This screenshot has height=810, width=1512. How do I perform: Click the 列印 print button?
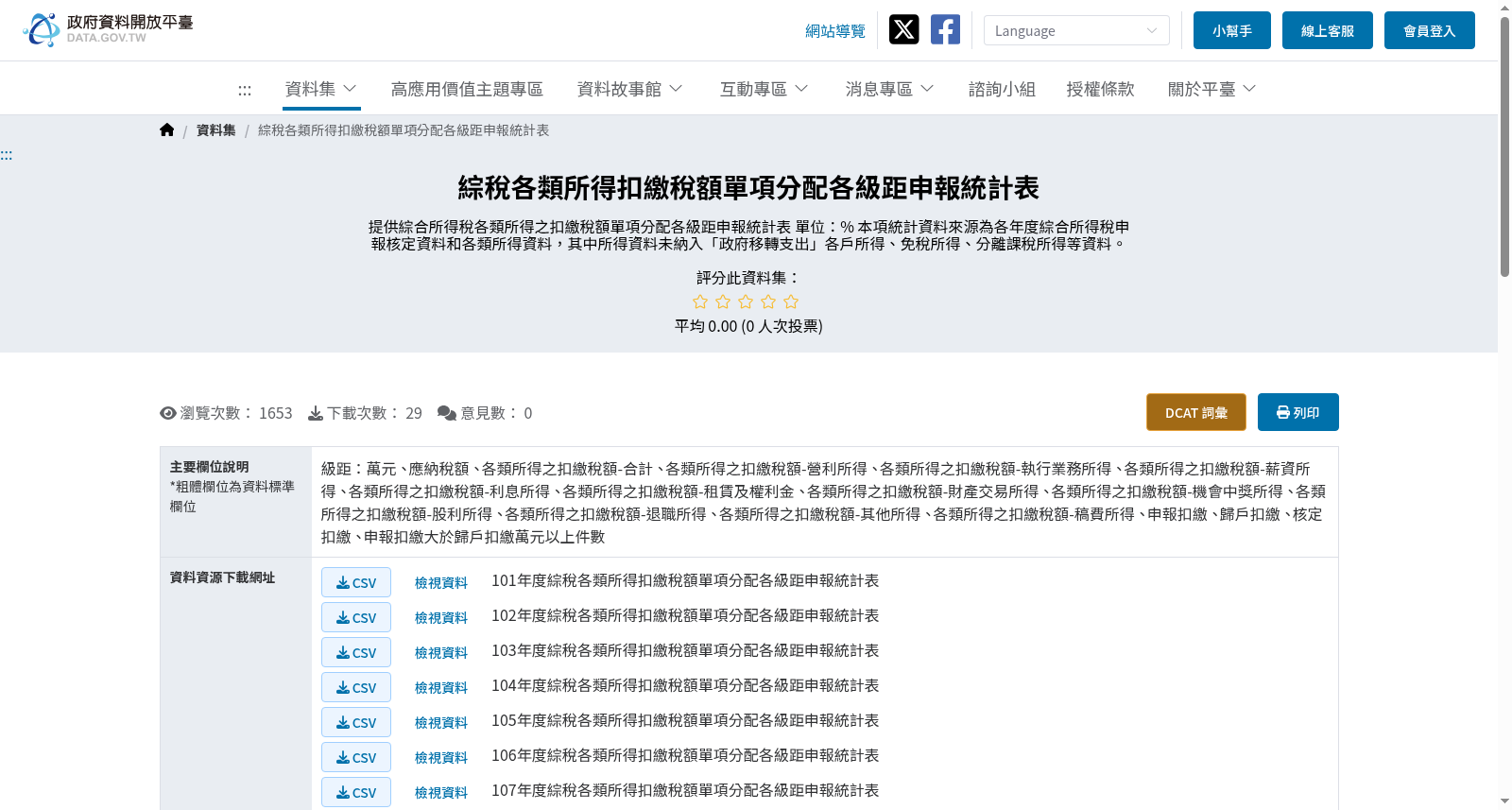click(x=1298, y=412)
